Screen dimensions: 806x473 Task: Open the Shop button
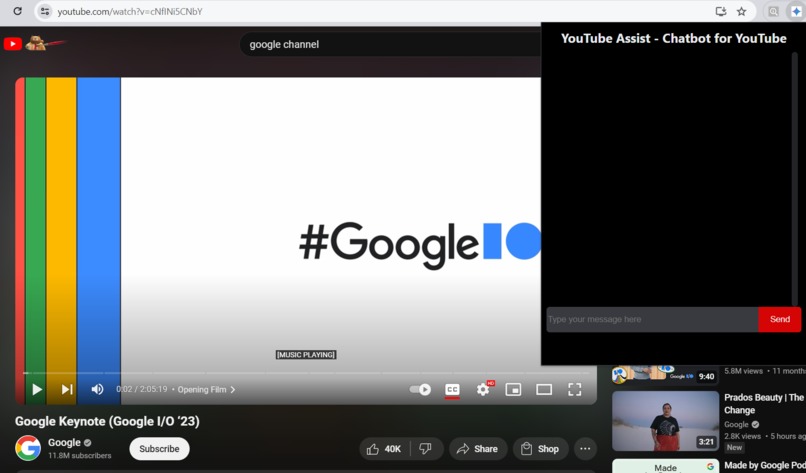click(x=540, y=449)
